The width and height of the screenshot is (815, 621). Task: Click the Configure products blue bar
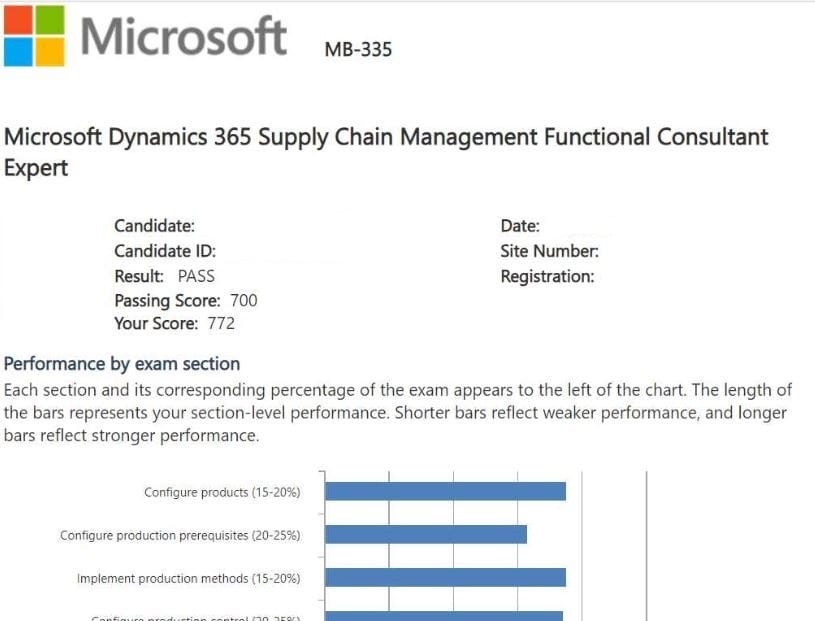tap(445, 491)
